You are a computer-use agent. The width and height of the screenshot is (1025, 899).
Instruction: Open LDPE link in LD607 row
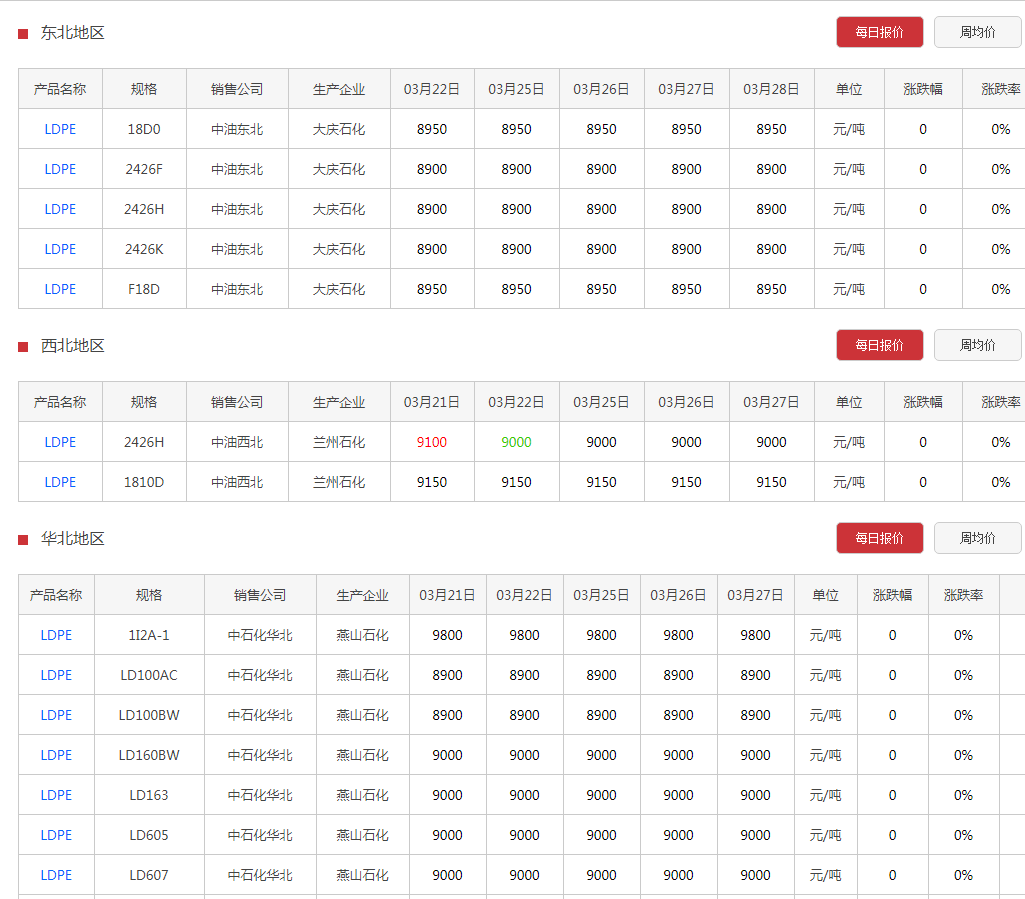(x=56, y=875)
